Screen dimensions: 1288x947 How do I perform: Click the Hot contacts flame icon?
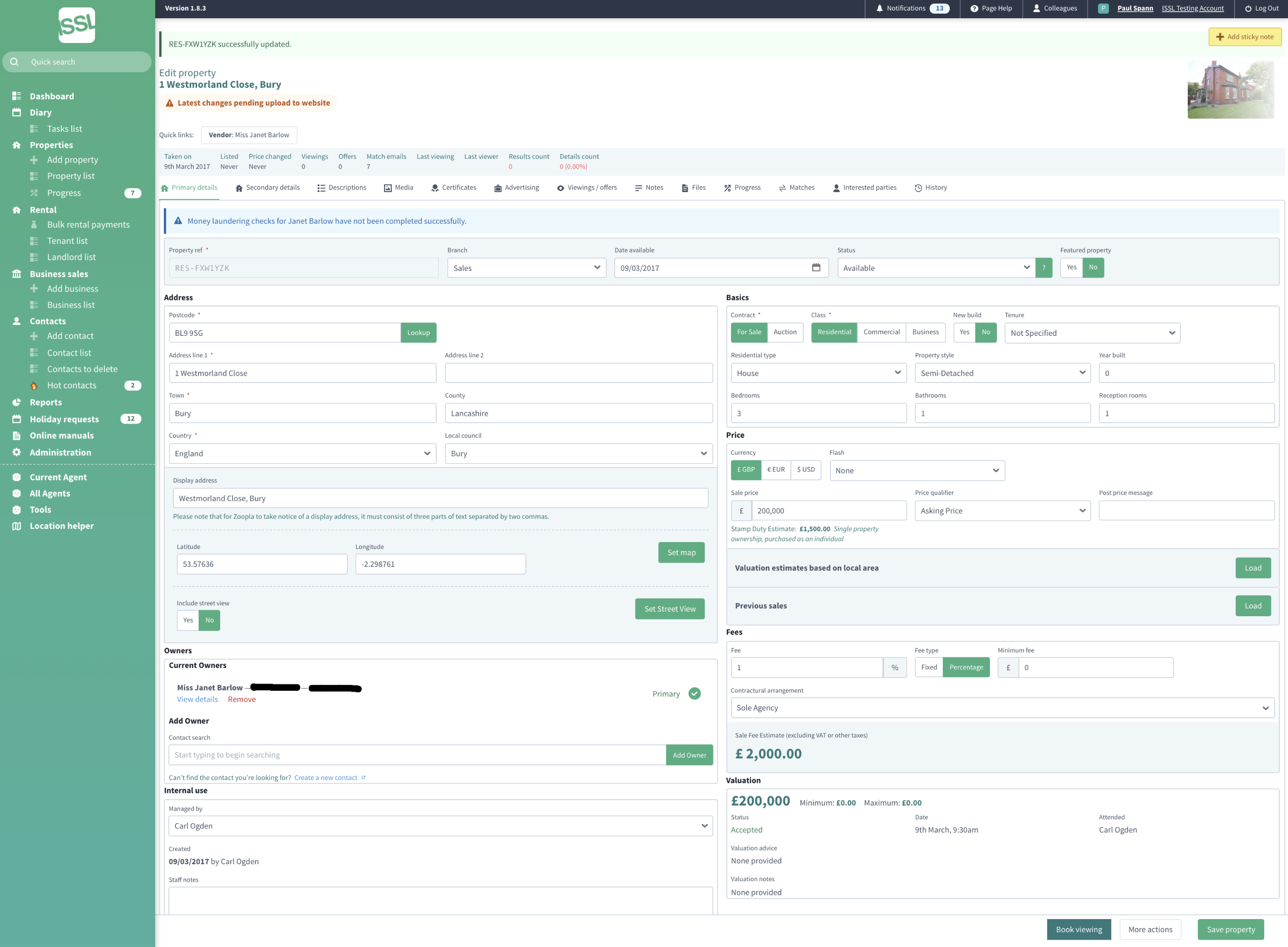coord(34,386)
